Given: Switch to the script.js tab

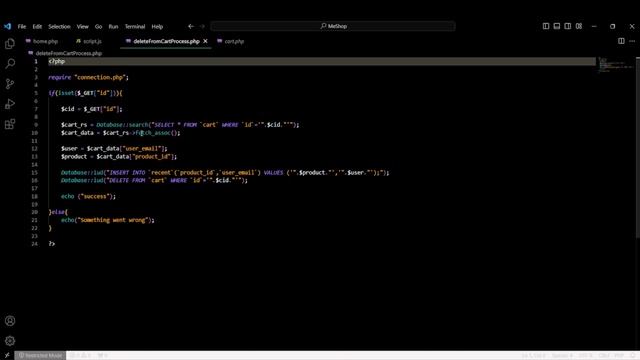Looking at the screenshot, I should click(89, 41).
